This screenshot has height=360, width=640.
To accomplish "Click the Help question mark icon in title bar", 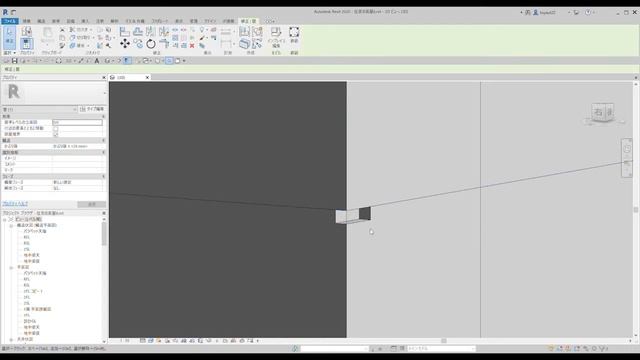I will click(x=588, y=12).
